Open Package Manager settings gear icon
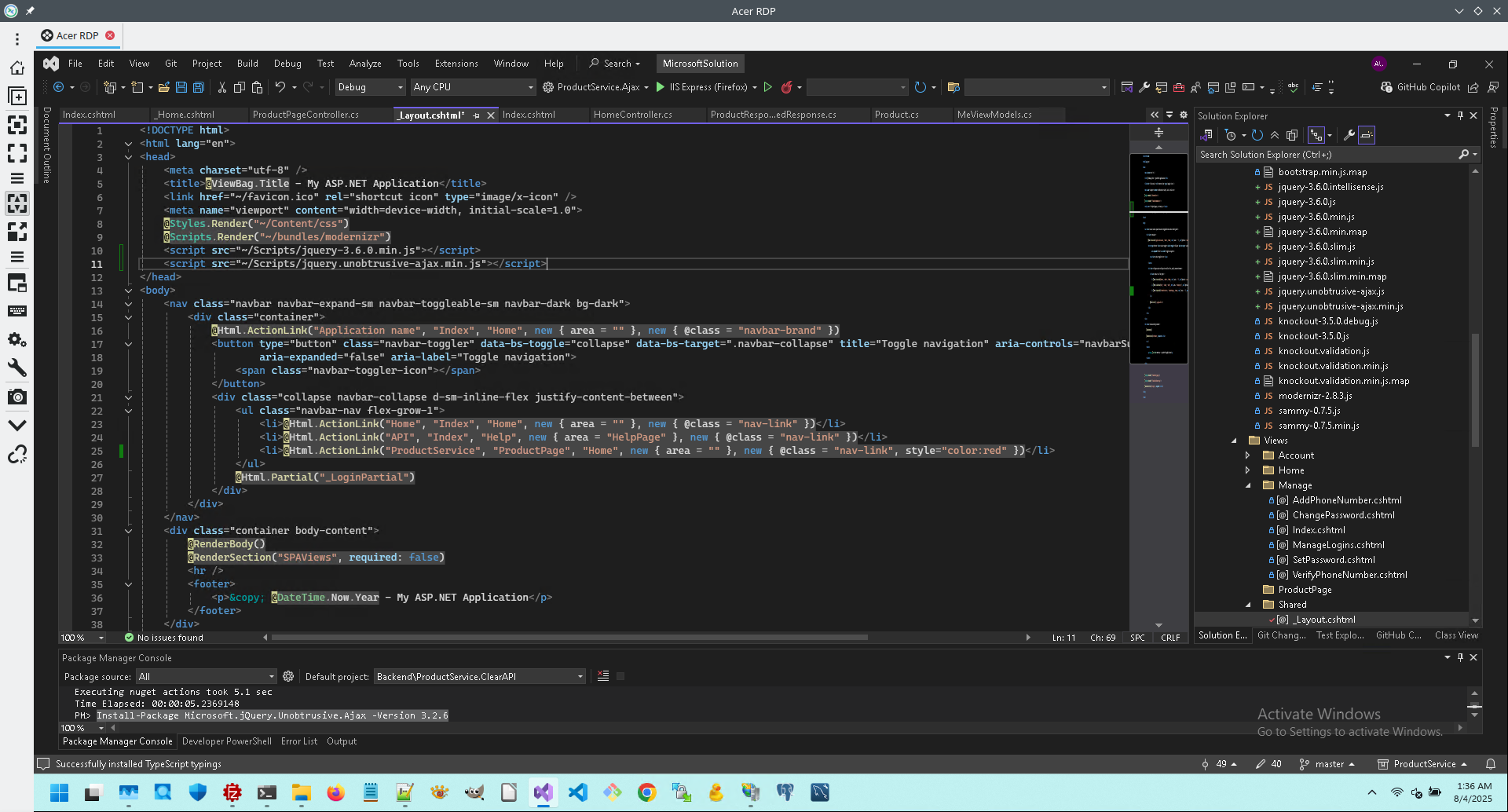This screenshot has height=812, width=1508. coord(288,676)
